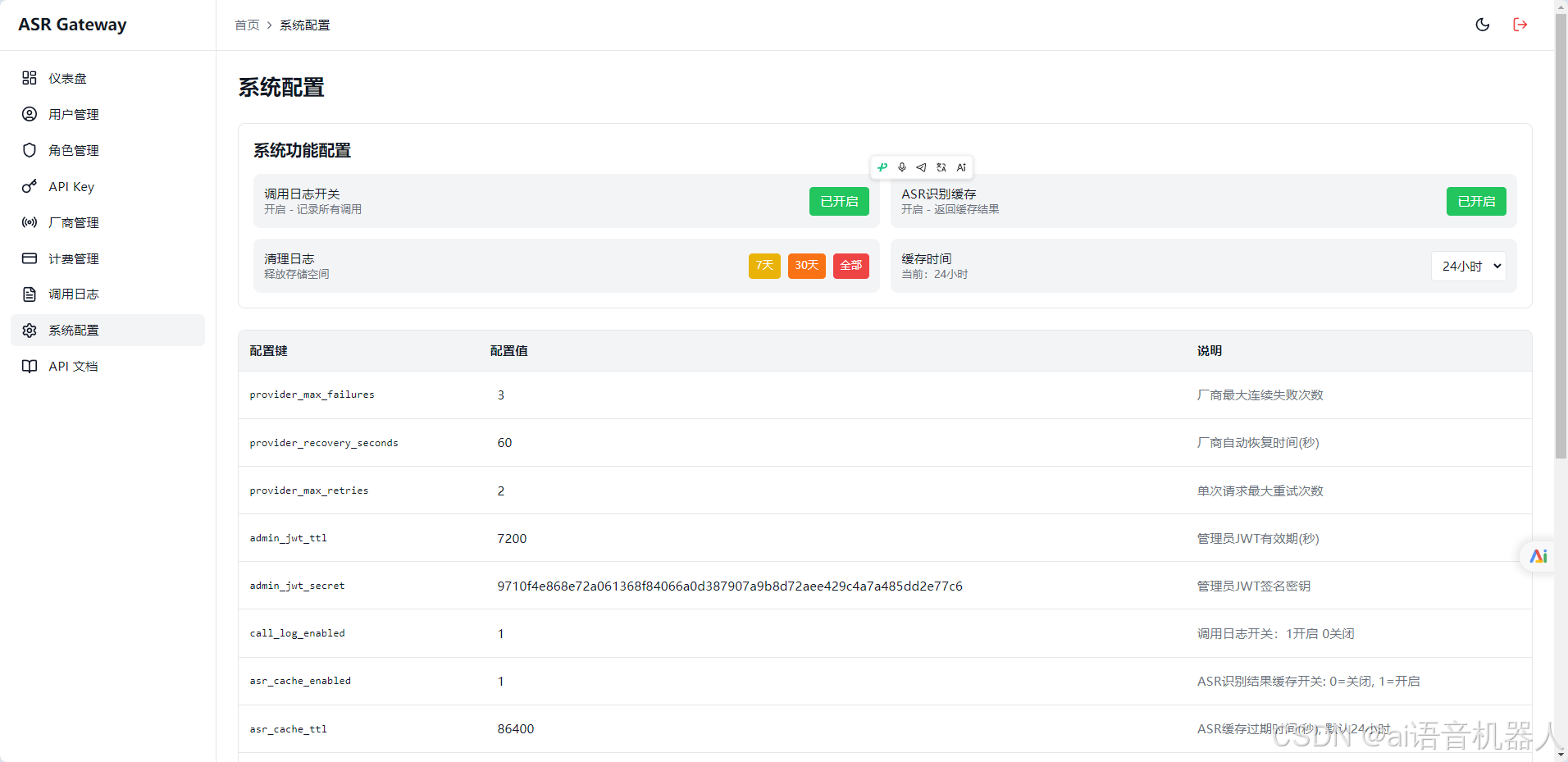Screen dimensions: 1568x762
Task: Click the 厂商管理 broadcast icon
Action: pyautogui.click(x=30, y=222)
